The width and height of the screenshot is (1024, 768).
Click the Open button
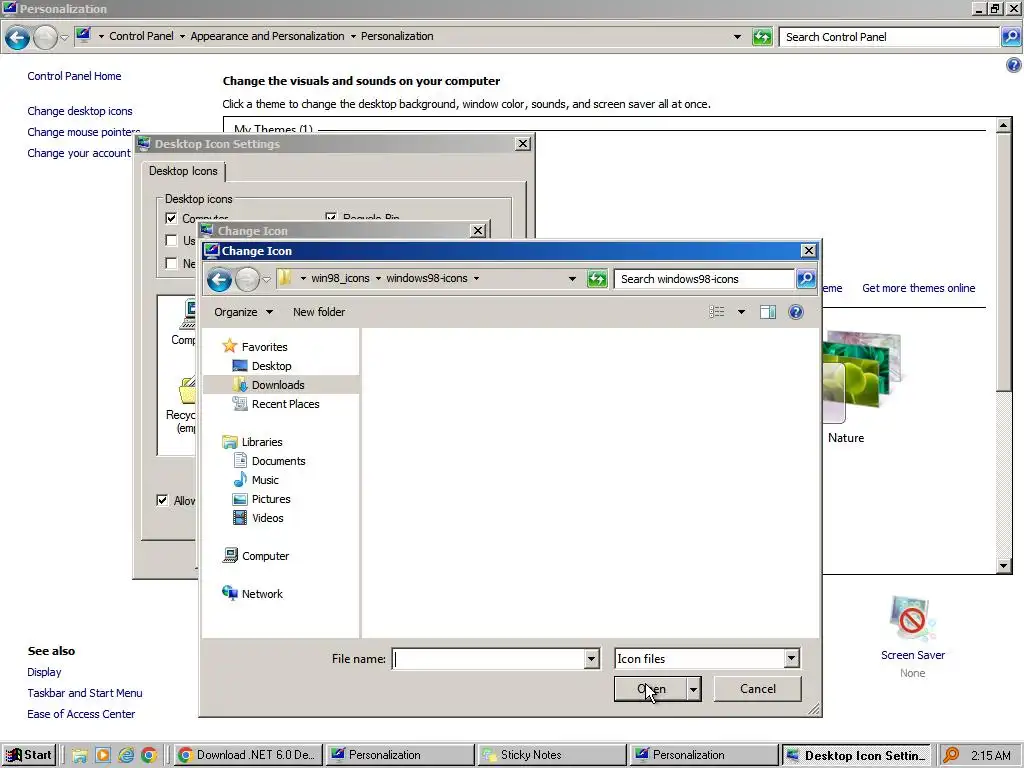[x=650, y=689]
